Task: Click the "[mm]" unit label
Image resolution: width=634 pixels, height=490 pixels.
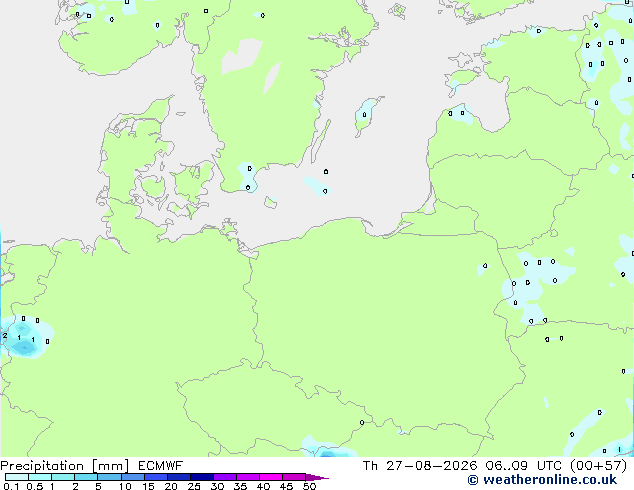Action: pyautogui.click(x=110, y=466)
